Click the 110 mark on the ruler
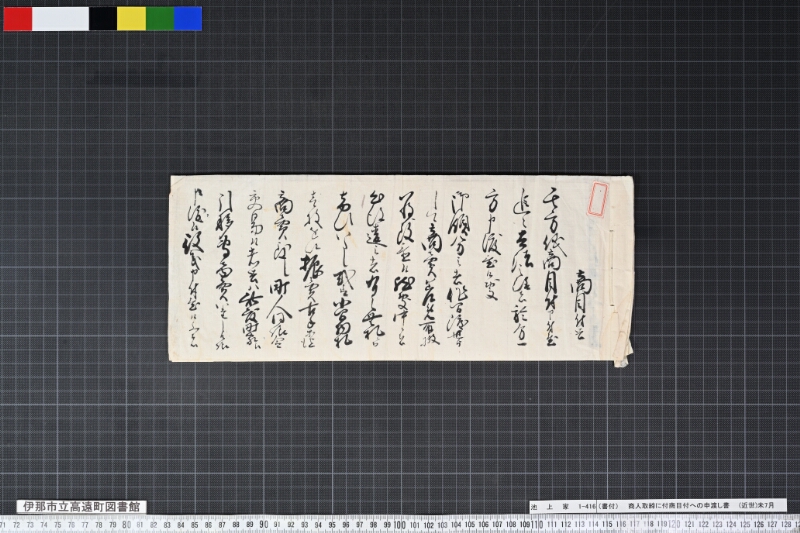The width and height of the screenshot is (800, 533). [538, 524]
